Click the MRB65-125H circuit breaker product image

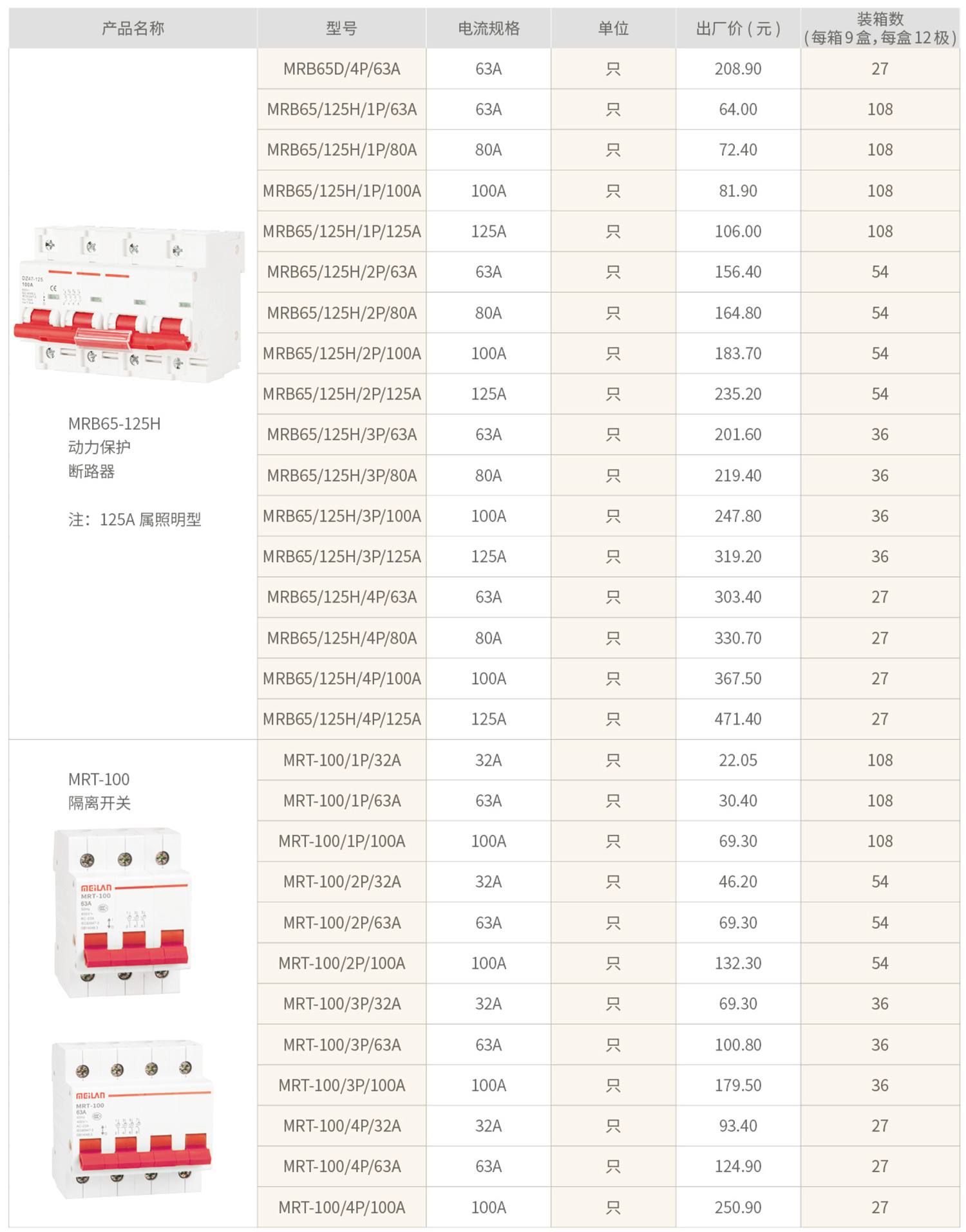point(129,304)
